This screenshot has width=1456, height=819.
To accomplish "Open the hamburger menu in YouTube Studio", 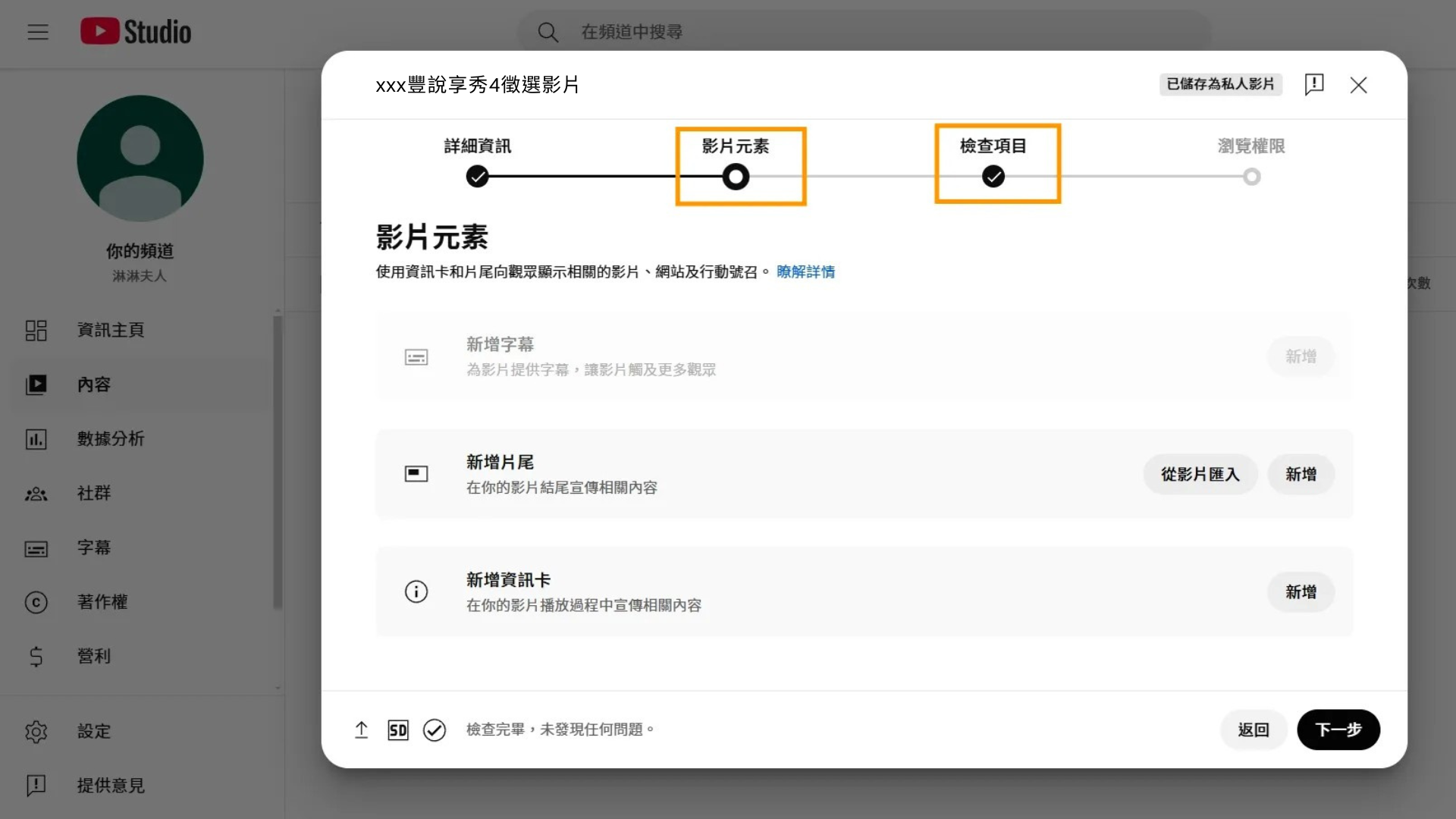I will point(38,32).
